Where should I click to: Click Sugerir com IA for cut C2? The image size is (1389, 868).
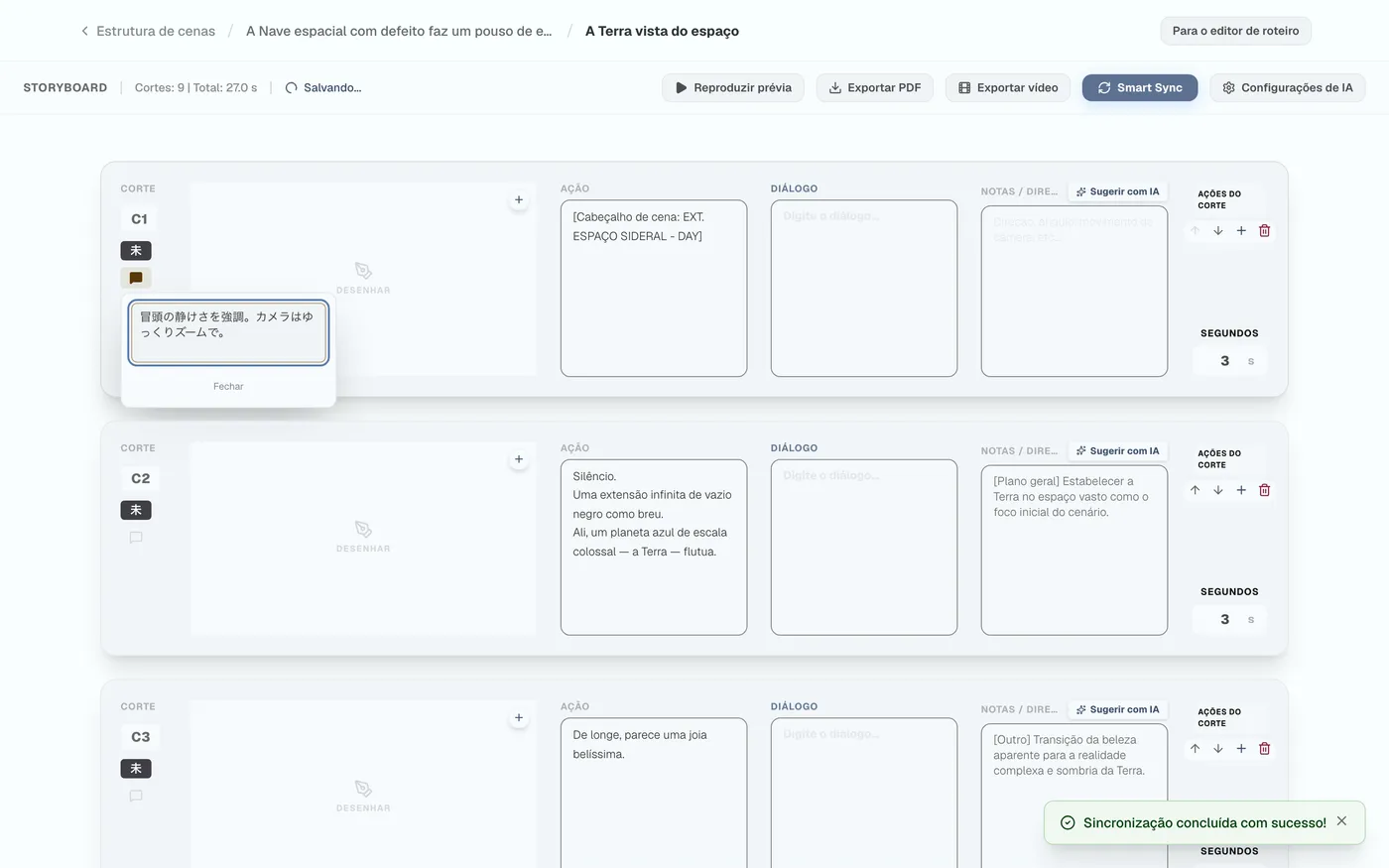point(1117,450)
